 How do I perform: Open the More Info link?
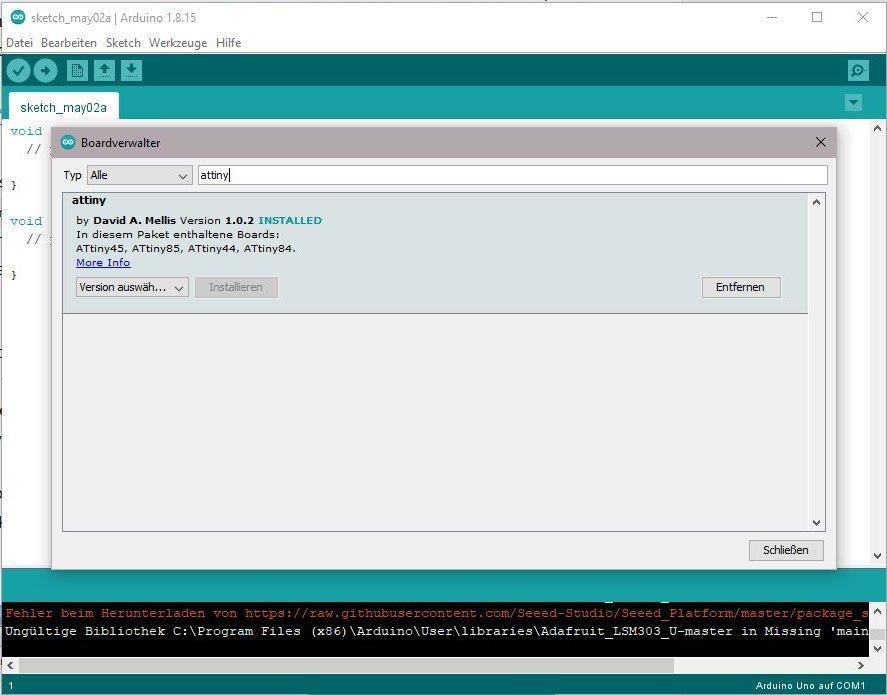point(104,262)
